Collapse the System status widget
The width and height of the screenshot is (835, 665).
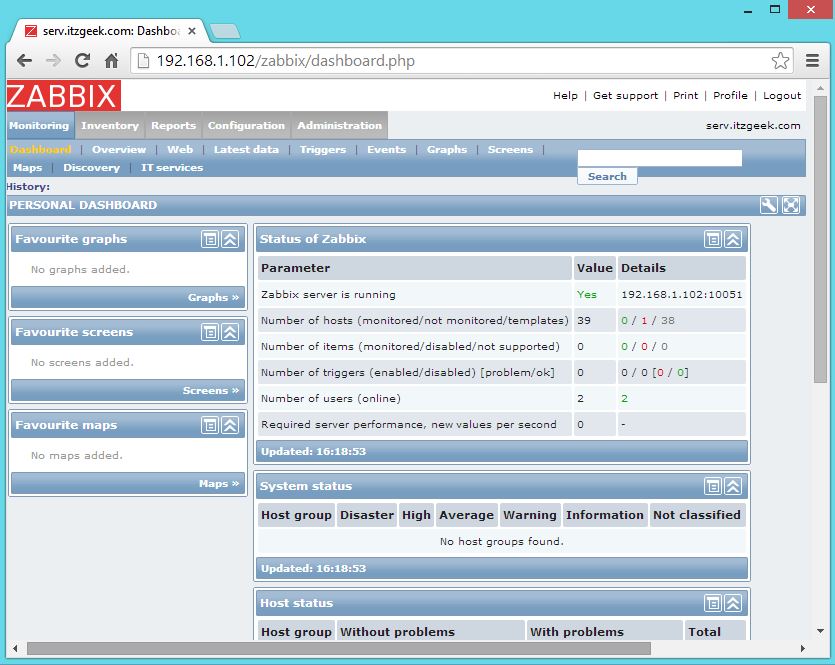click(733, 486)
